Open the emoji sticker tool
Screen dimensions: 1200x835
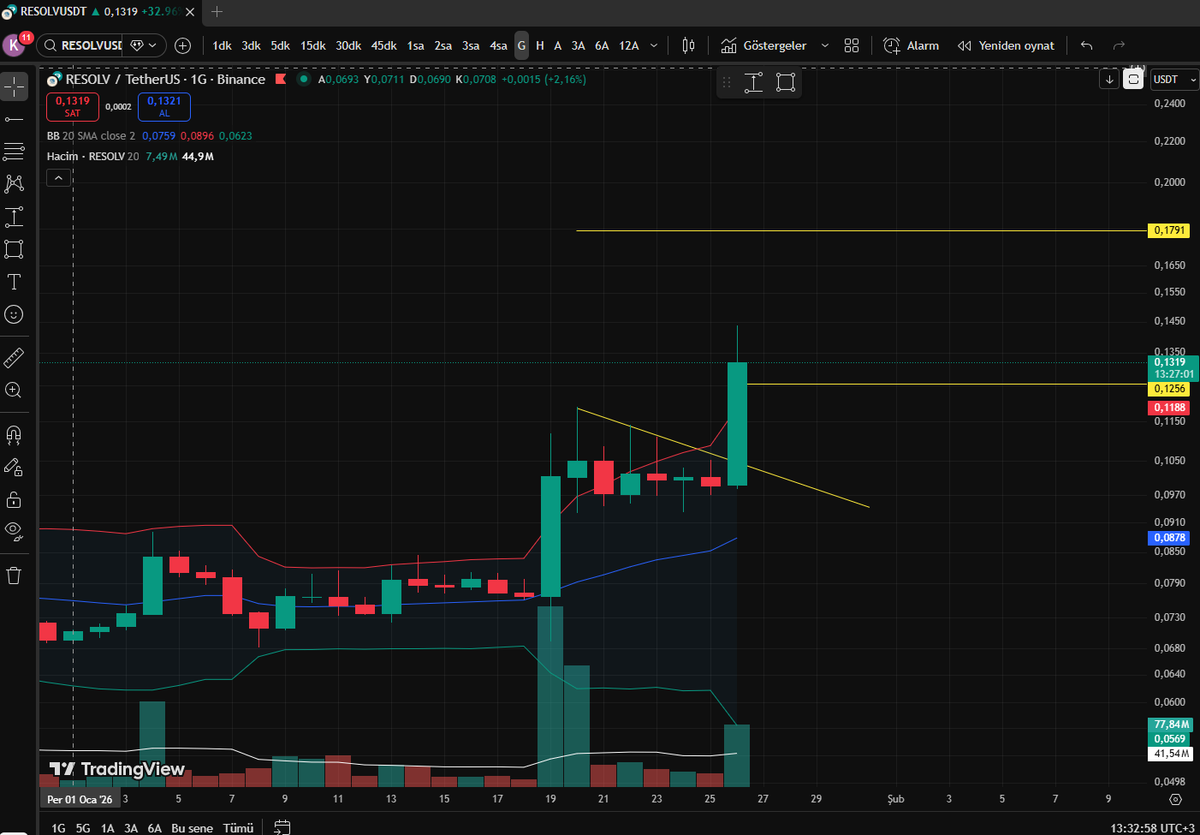coord(14,315)
